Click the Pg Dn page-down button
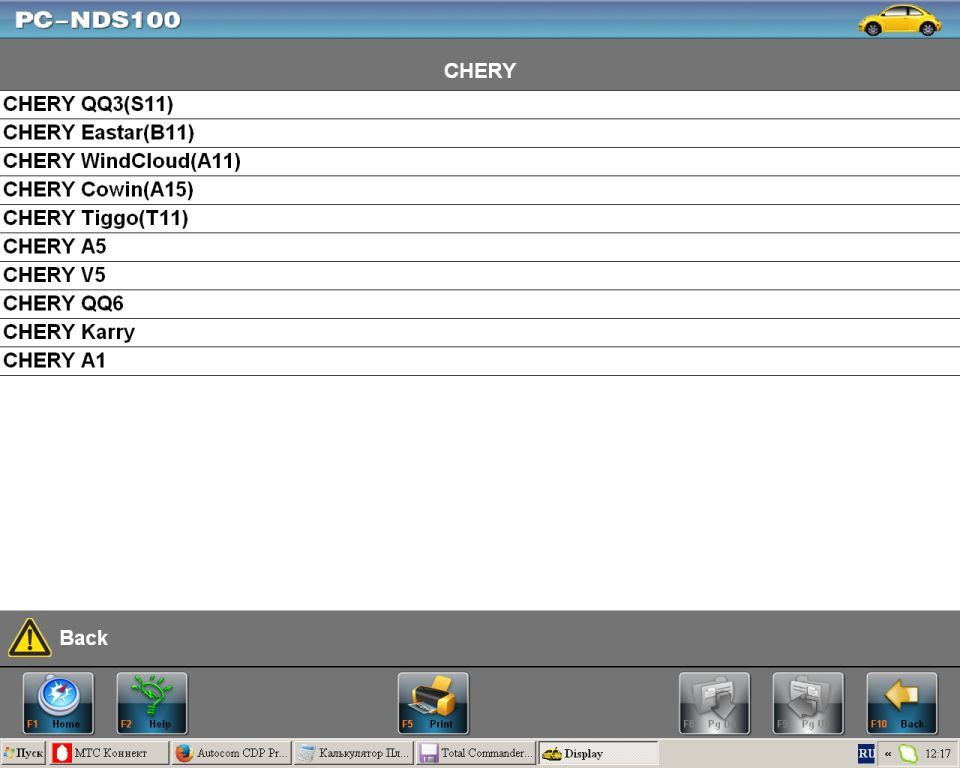This screenshot has width=960, height=768. coord(714,703)
